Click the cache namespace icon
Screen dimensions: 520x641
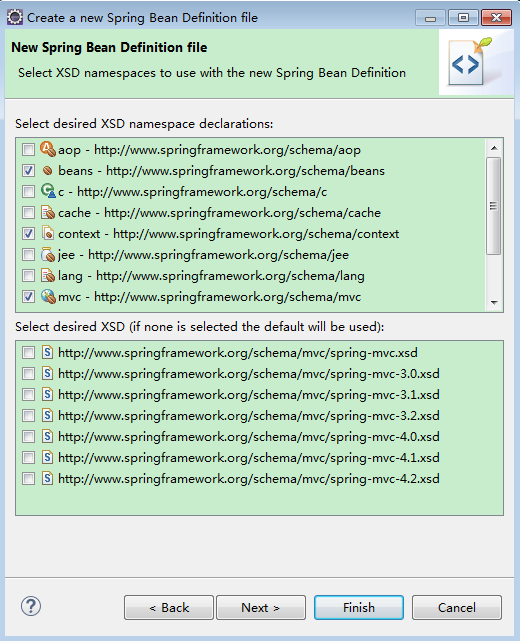pos(48,213)
